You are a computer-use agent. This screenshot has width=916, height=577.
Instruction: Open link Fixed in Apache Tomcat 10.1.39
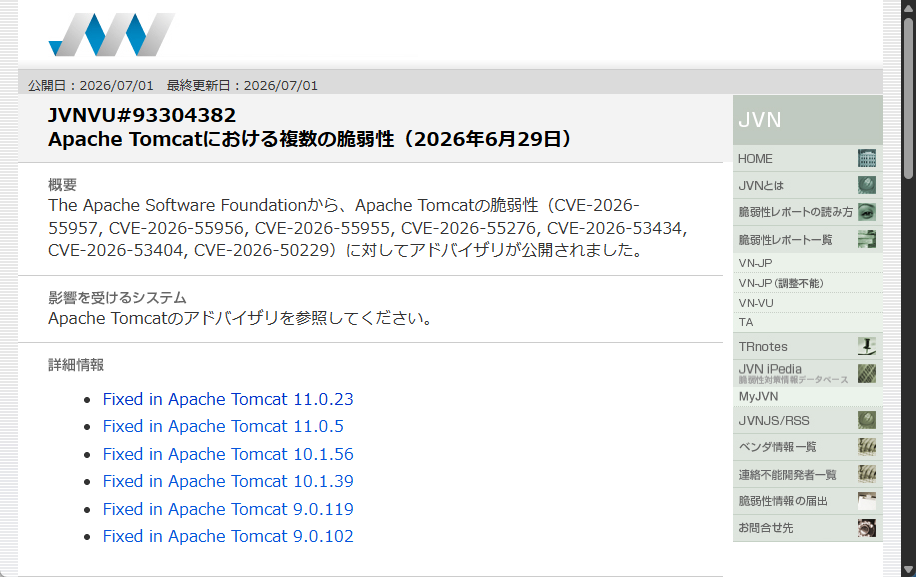[x=228, y=481]
